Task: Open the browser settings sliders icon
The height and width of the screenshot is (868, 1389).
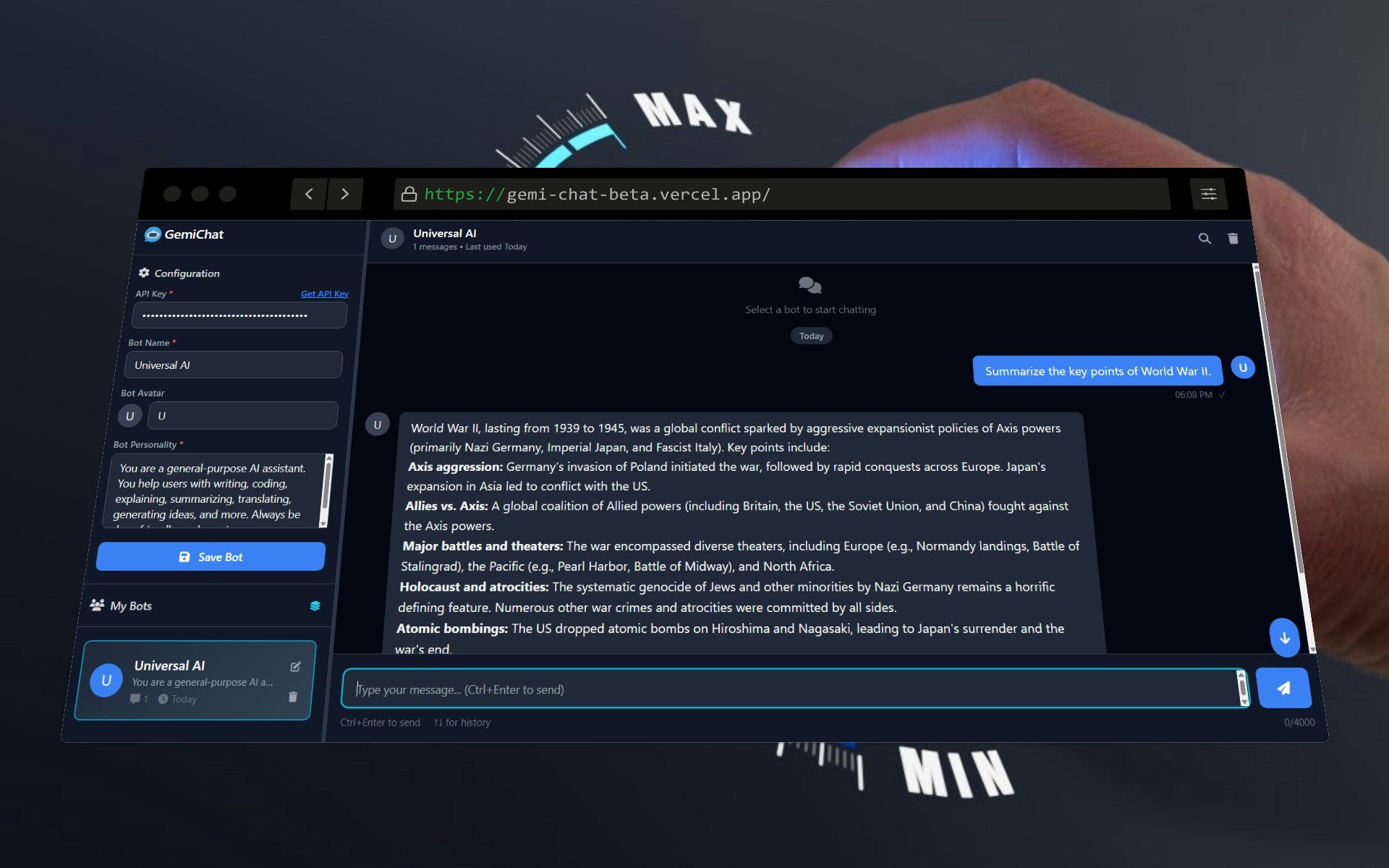Action: coord(1208,194)
